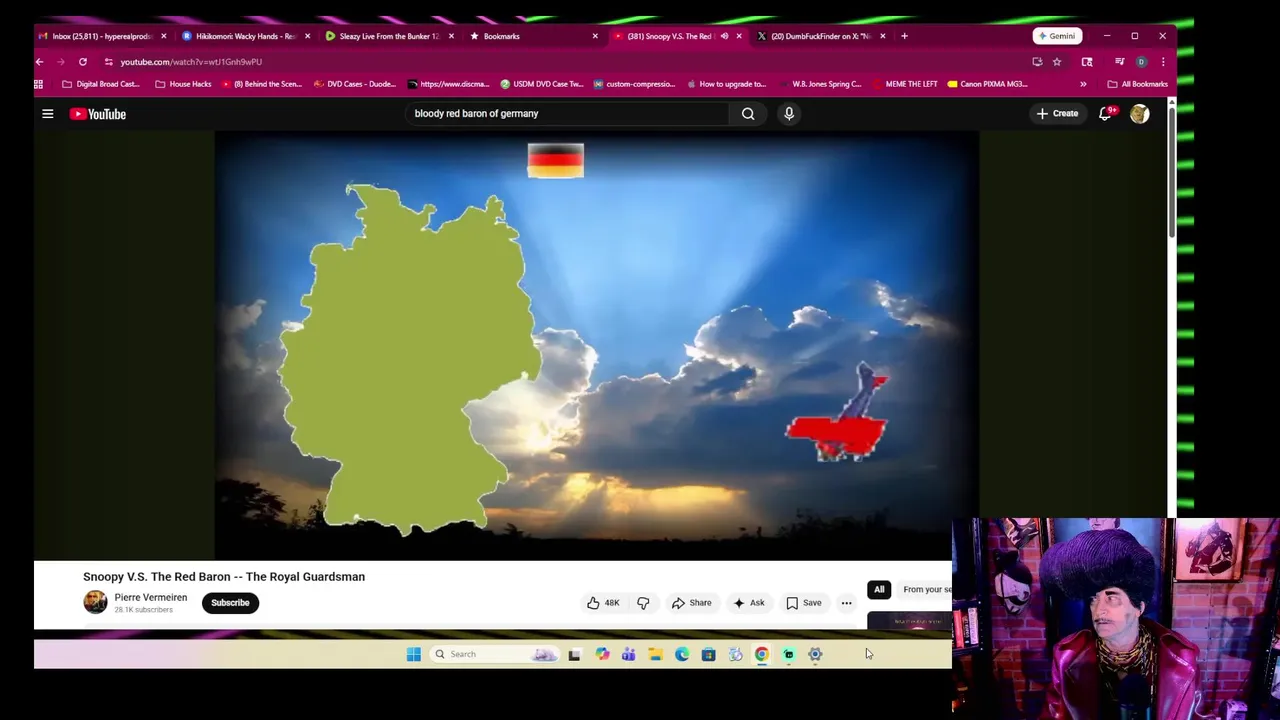This screenshot has width=1280, height=720.
Task: Open Chrome three-dot menu
Action: tap(1163, 62)
